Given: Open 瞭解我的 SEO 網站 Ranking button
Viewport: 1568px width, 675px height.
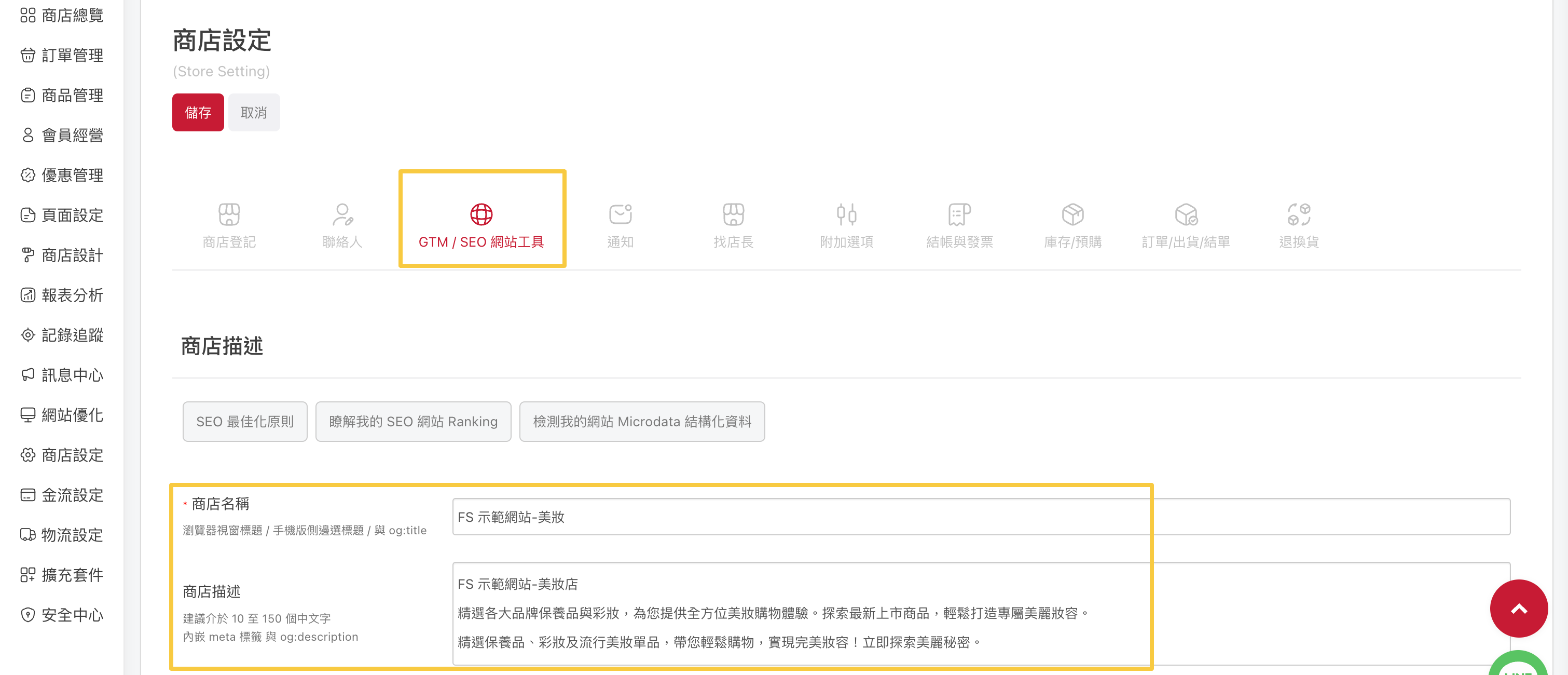Looking at the screenshot, I should [x=414, y=421].
